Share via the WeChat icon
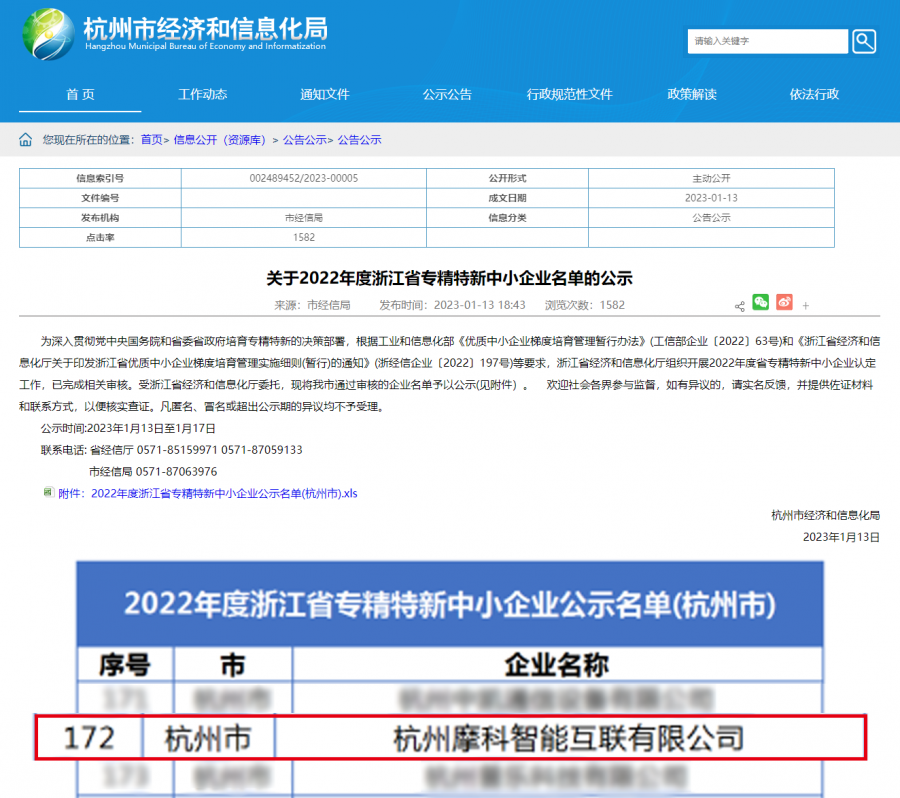900x798 pixels. pyautogui.click(x=761, y=302)
